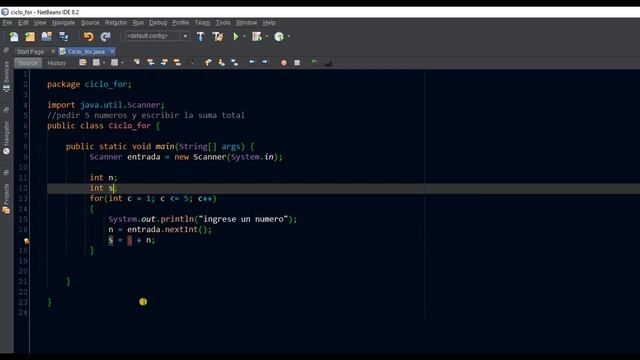The image size is (640, 360).
Task: Build the project with the hammer icon
Action: click(x=200, y=37)
